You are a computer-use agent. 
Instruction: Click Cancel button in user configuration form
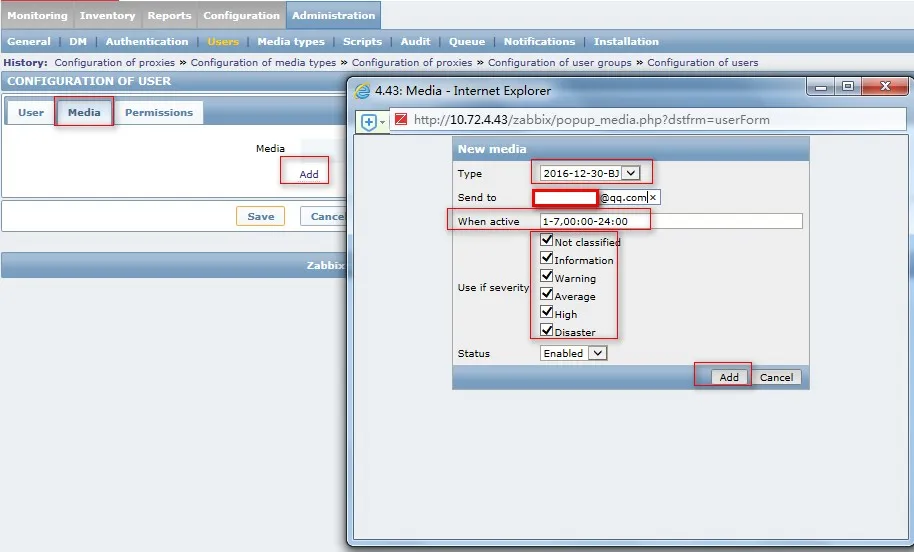pyautogui.click(x=324, y=216)
